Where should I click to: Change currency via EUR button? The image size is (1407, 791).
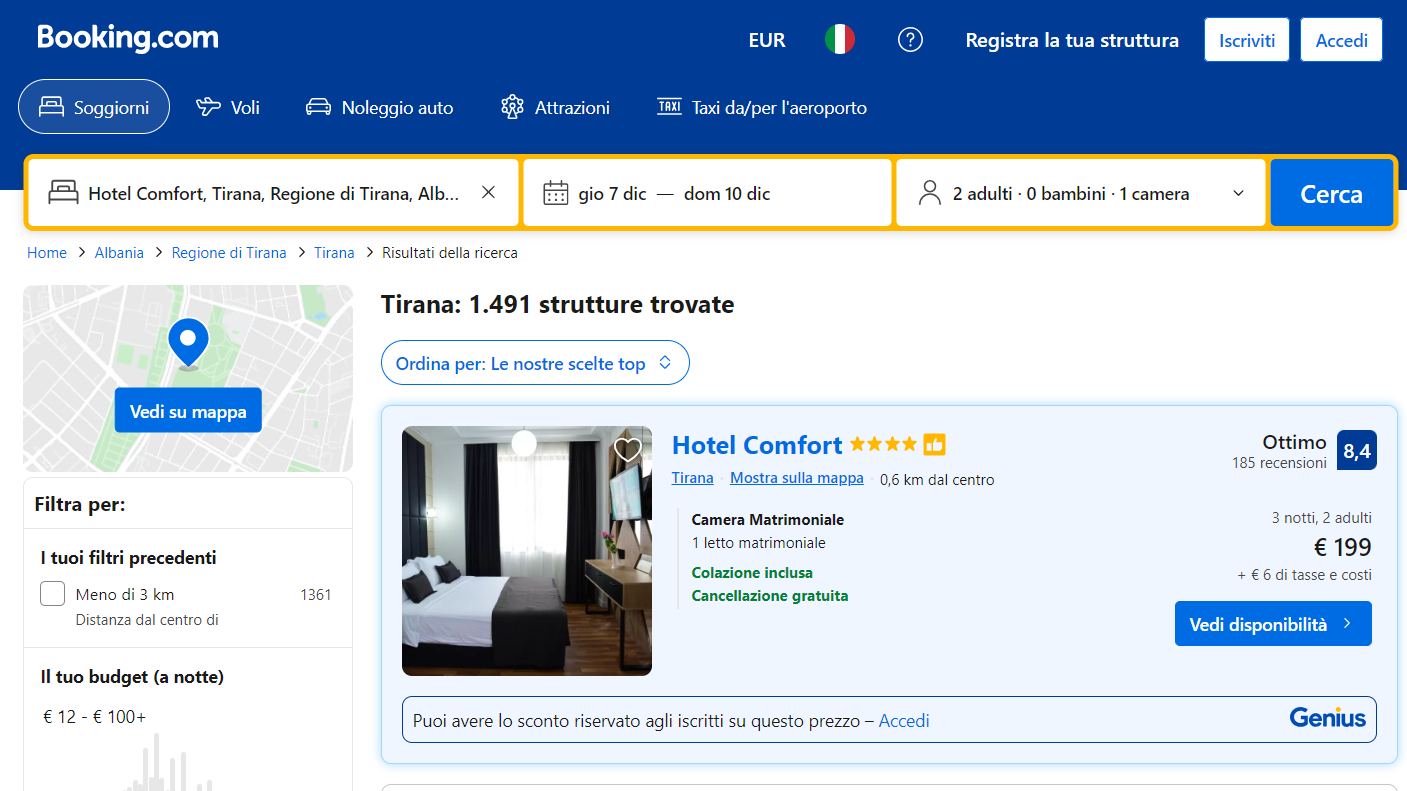(767, 40)
